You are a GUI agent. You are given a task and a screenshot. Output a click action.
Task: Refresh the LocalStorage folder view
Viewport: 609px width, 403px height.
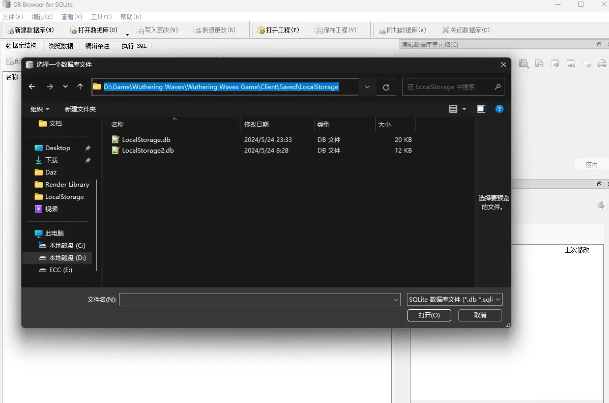pyautogui.click(x=386, y=87)
